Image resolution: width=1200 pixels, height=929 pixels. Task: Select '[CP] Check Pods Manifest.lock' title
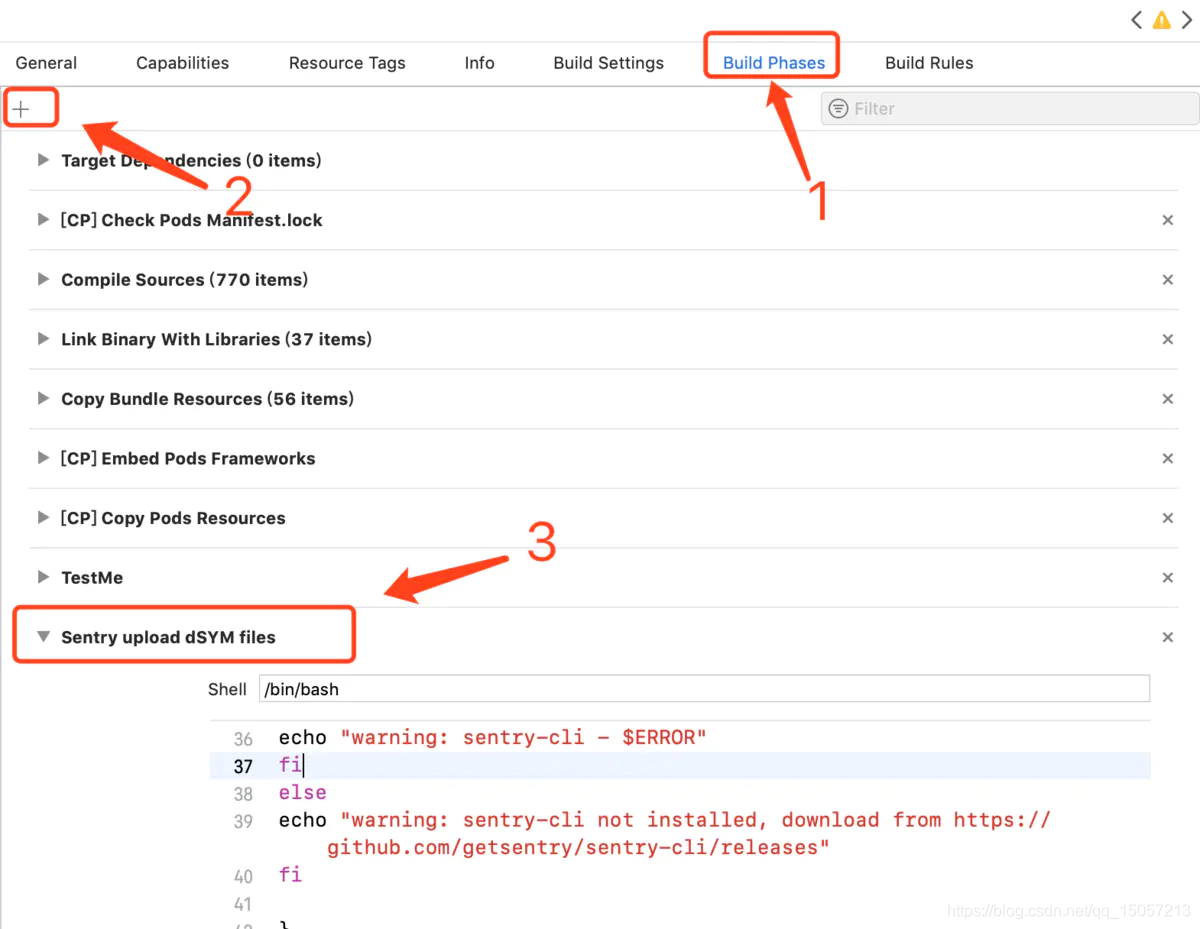191,220
